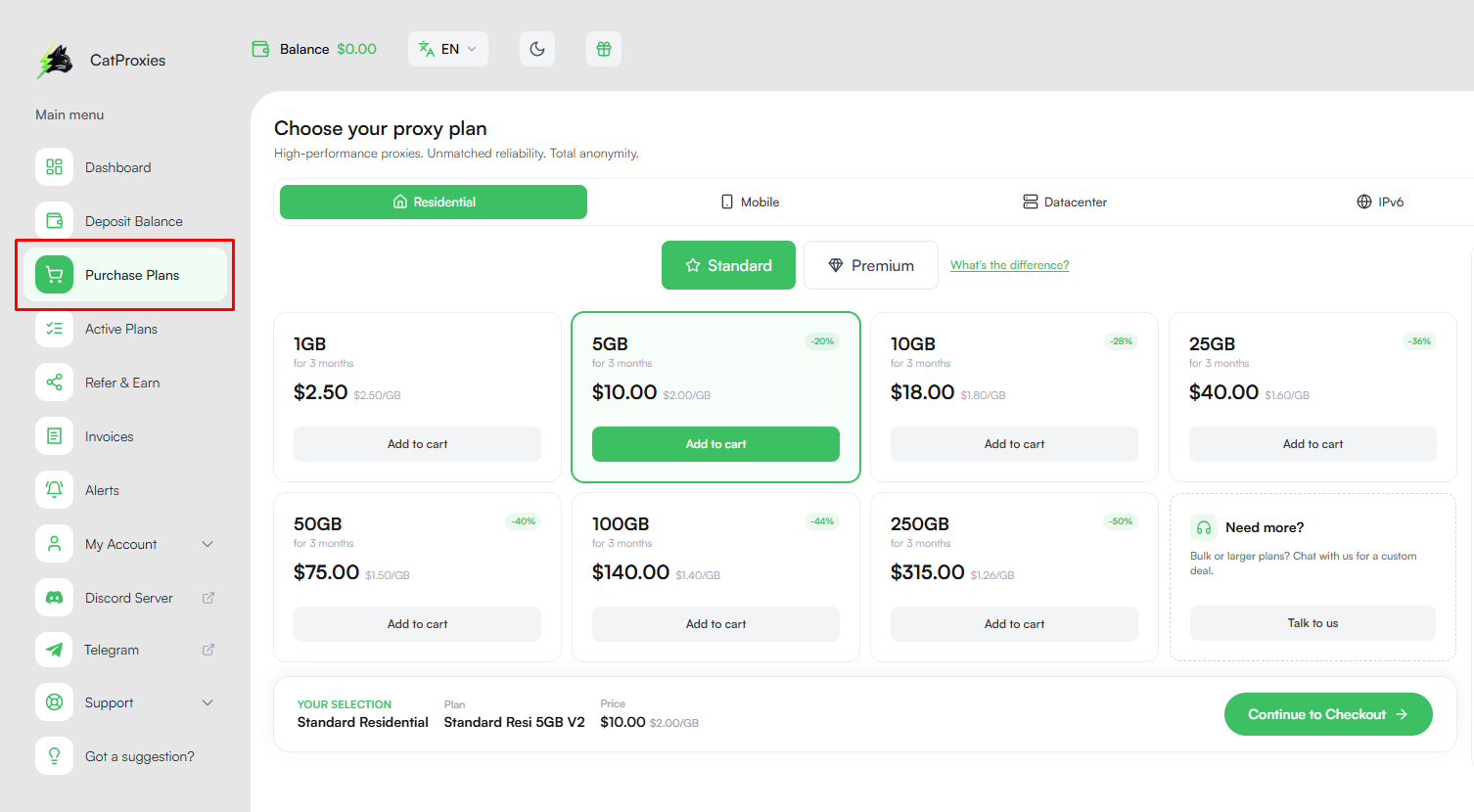Image resolution: width=1474 pixels, height=812 pixels.
Task: Switch to the Mobile proxies tab
Action: coord(751,202)
